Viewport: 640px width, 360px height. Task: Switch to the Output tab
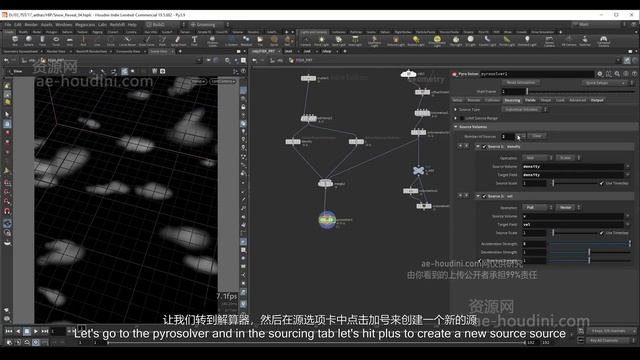(x=597, y=100)
